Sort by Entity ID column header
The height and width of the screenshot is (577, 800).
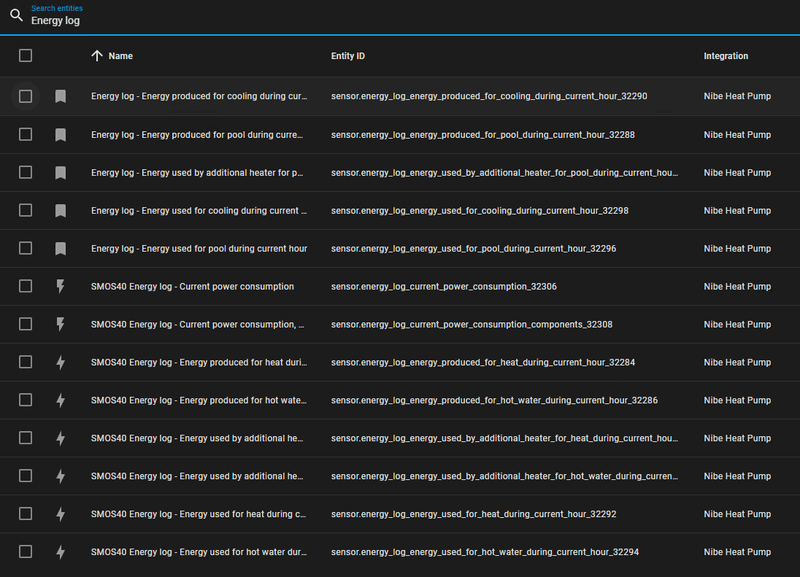coord(348,56)
